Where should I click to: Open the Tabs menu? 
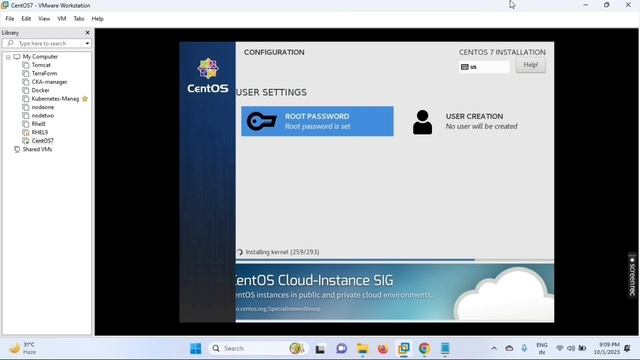click(79, 19)
